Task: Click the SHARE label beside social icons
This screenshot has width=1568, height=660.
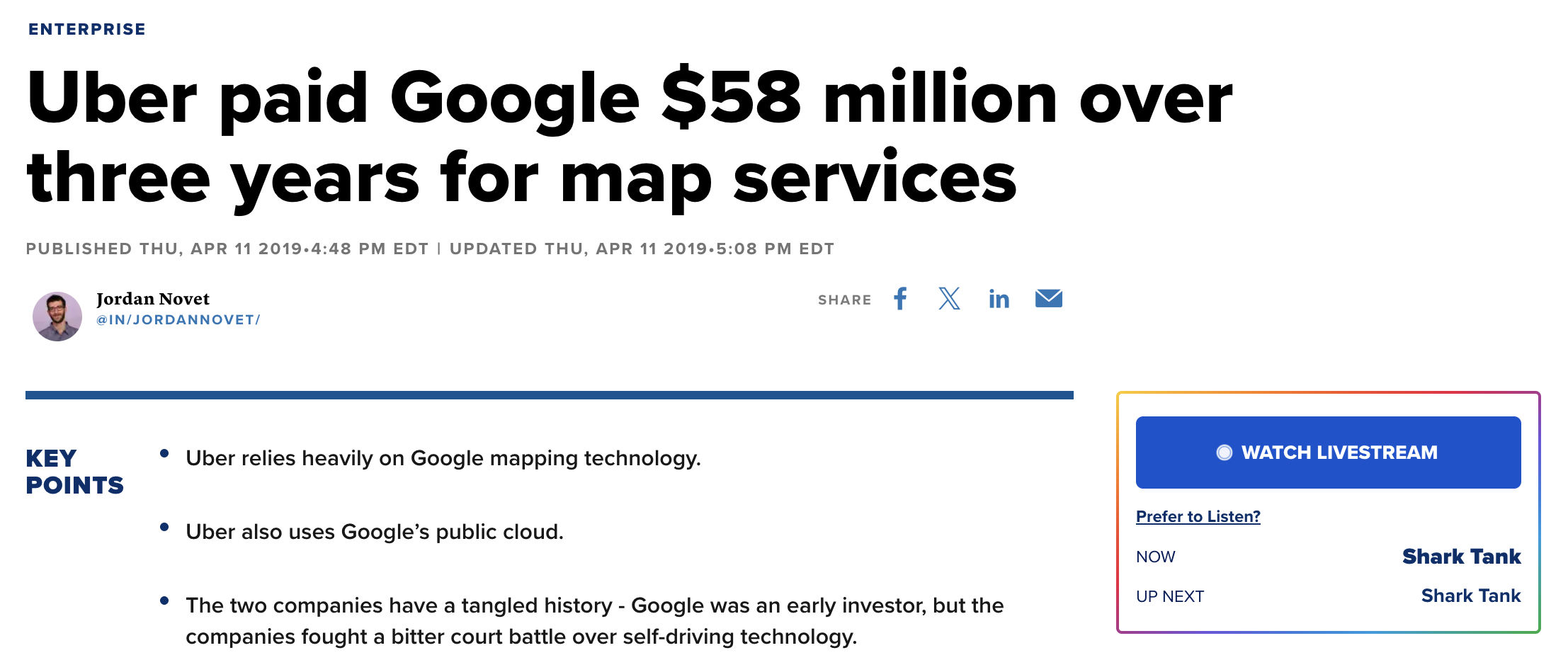Action: coord(844,300)
